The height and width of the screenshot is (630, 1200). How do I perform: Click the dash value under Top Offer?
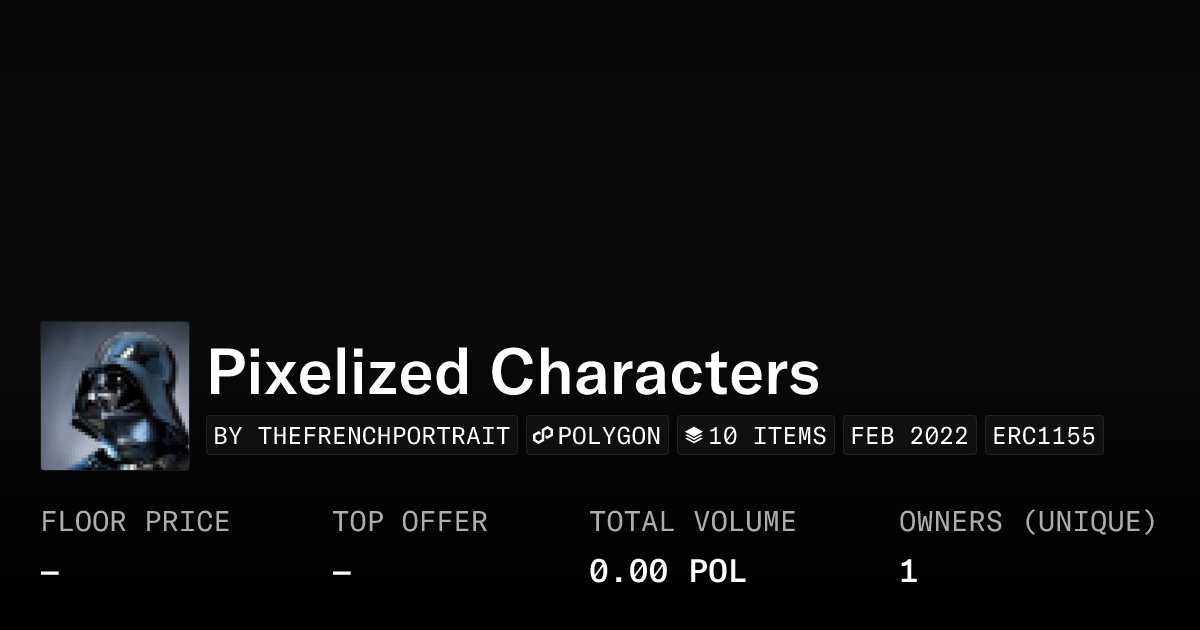[x=342, y=573]
